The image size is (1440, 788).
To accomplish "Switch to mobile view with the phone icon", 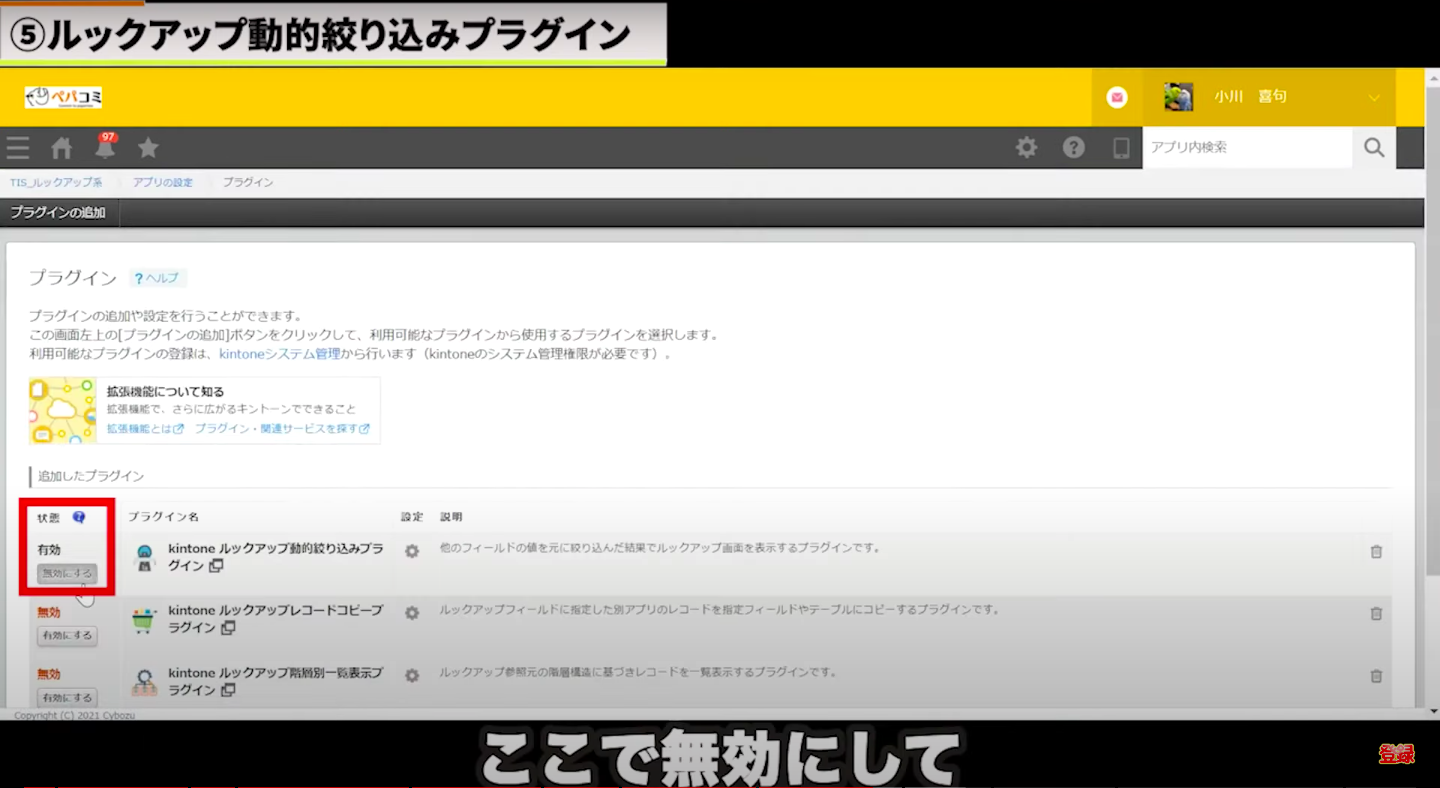I will (x=1120, y=147).
